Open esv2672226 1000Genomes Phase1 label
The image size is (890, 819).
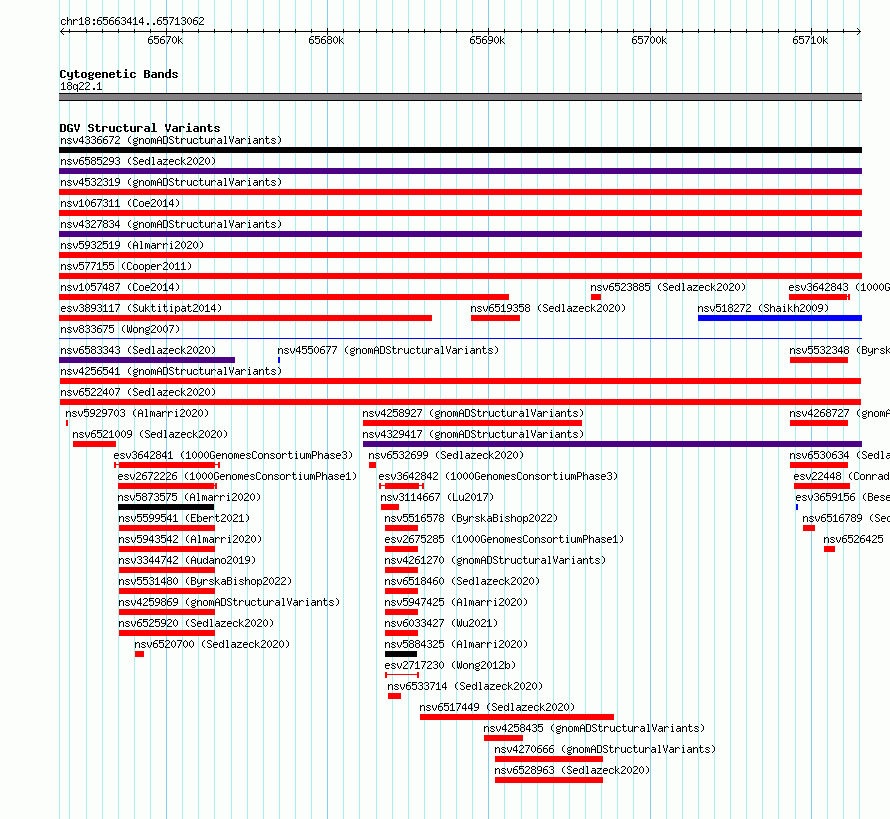(x=237, y=476)
